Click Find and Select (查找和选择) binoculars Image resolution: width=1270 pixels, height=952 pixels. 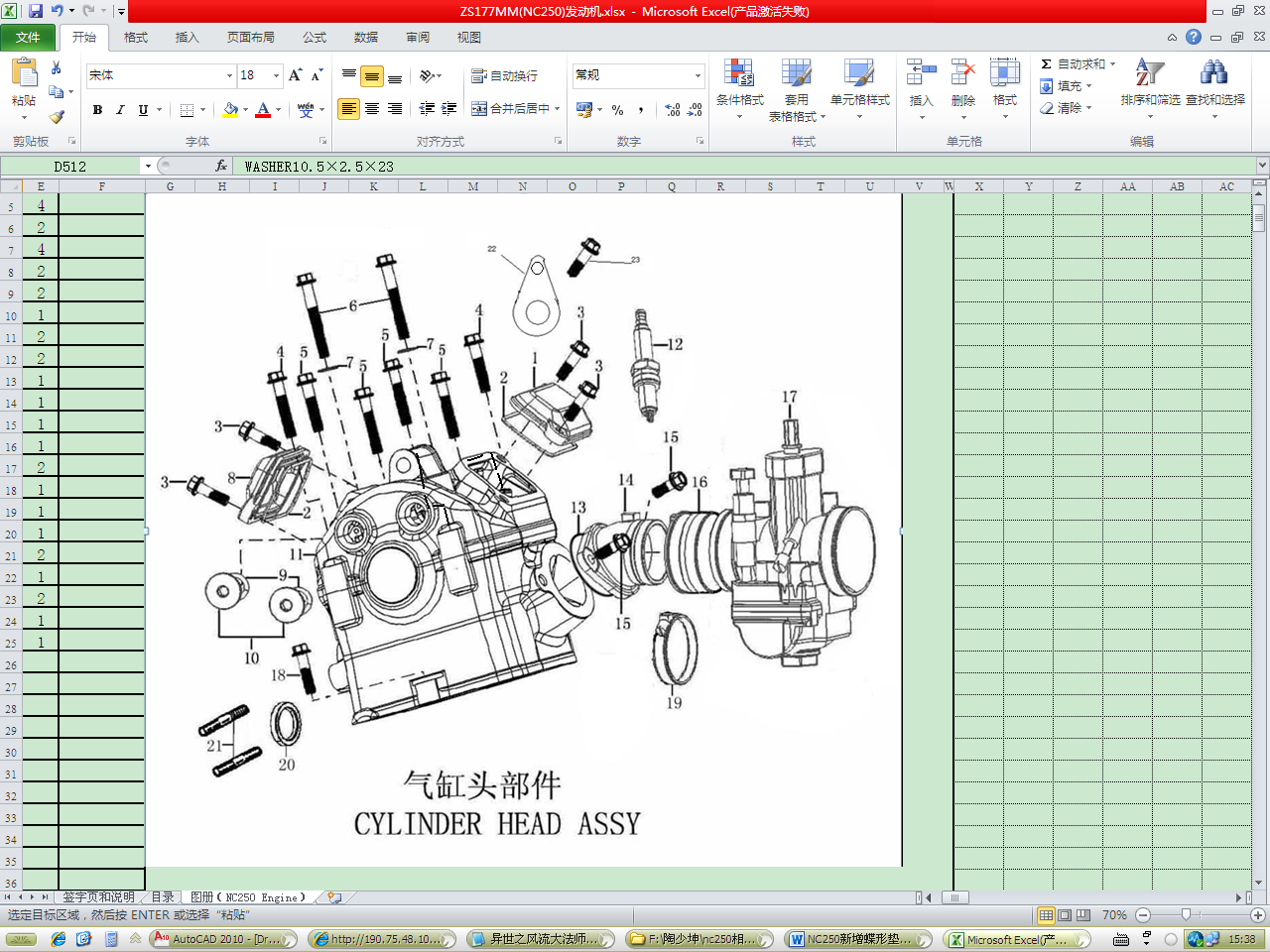(x=1214, y=87)
